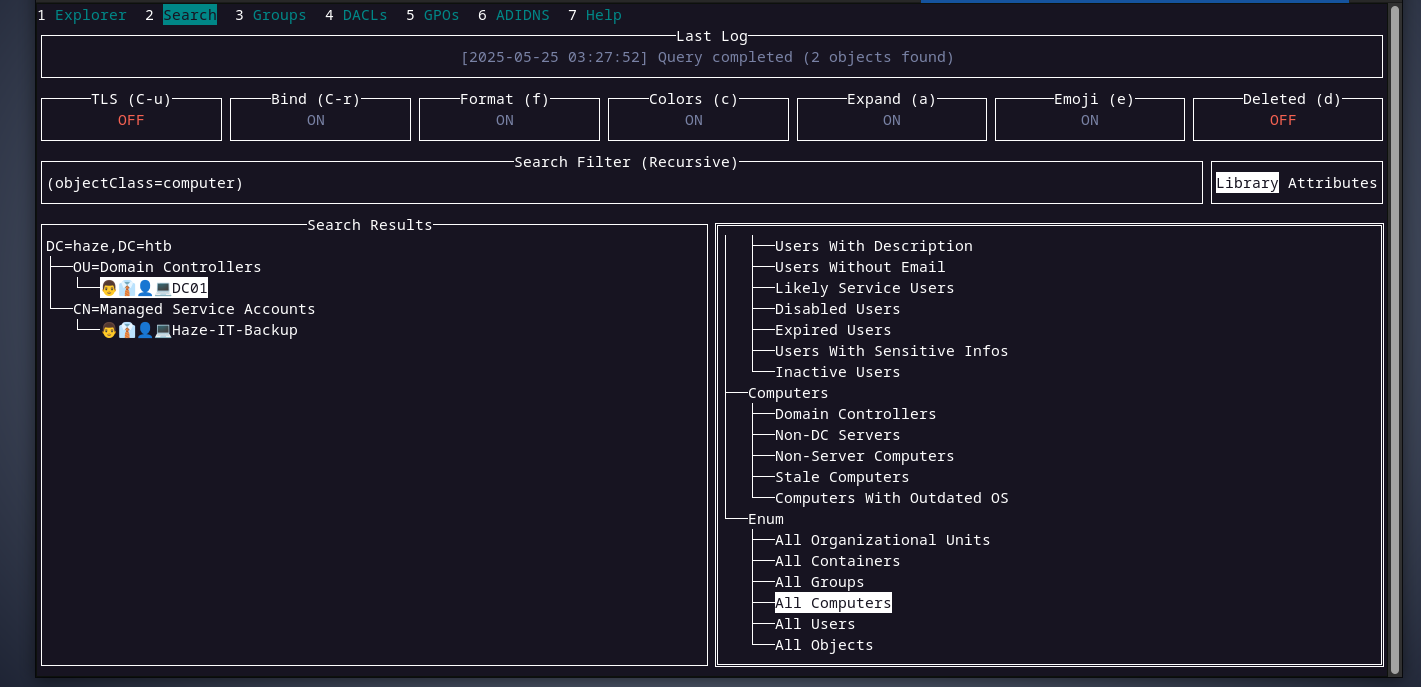Toggle the Emoji display setting
This screenshot has height=687, width=1421.
[x=1089, y=120]
